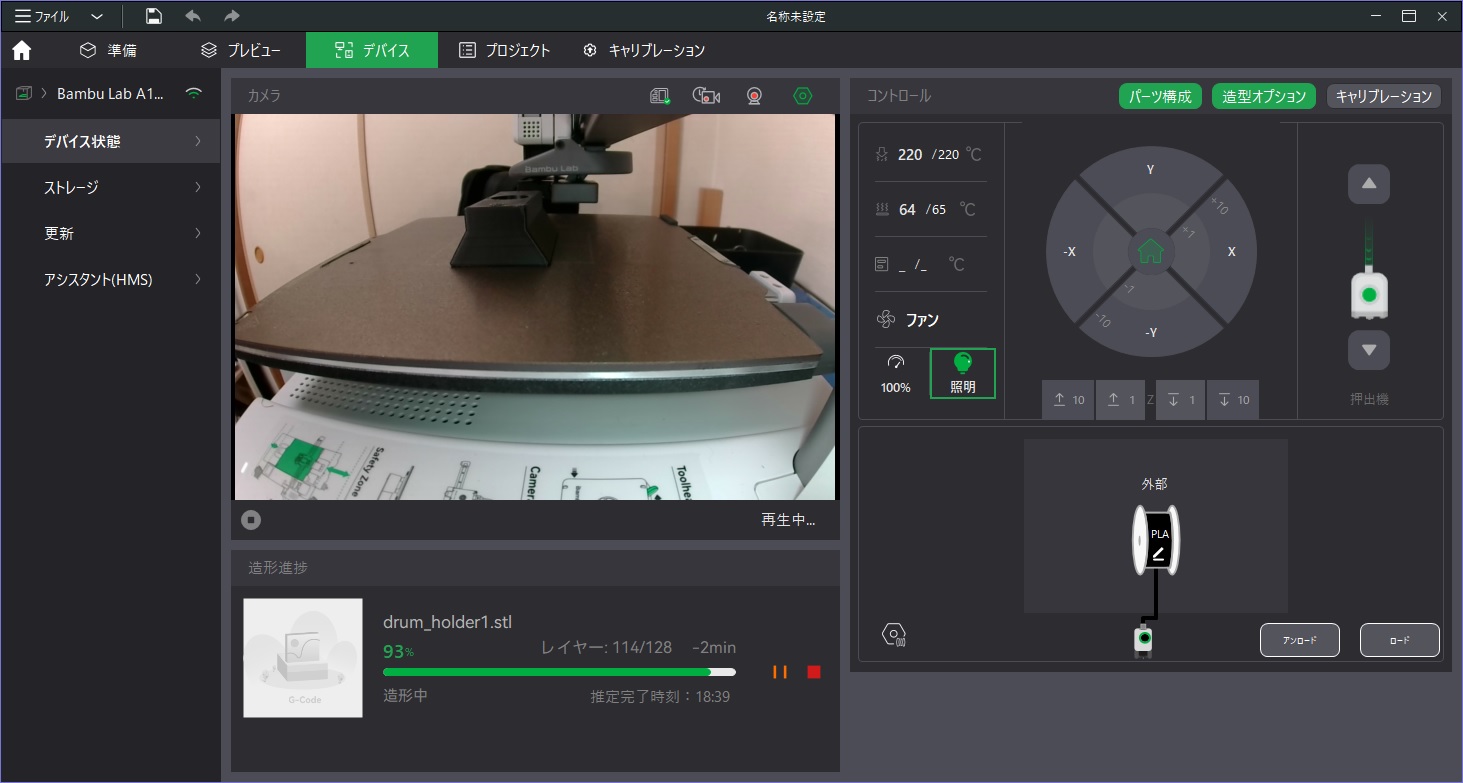Switch to the プレビュー tab
1463x783 pixels.
pyautogui.click(x=240, y=50)
